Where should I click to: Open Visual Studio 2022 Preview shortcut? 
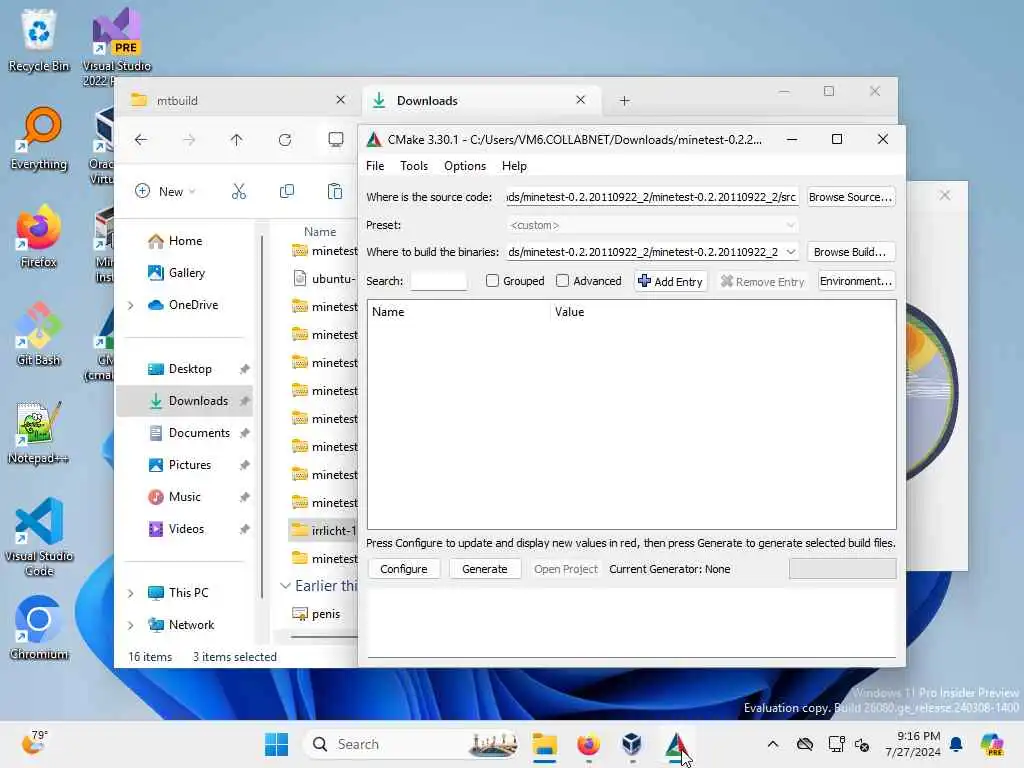pos(116,47)
